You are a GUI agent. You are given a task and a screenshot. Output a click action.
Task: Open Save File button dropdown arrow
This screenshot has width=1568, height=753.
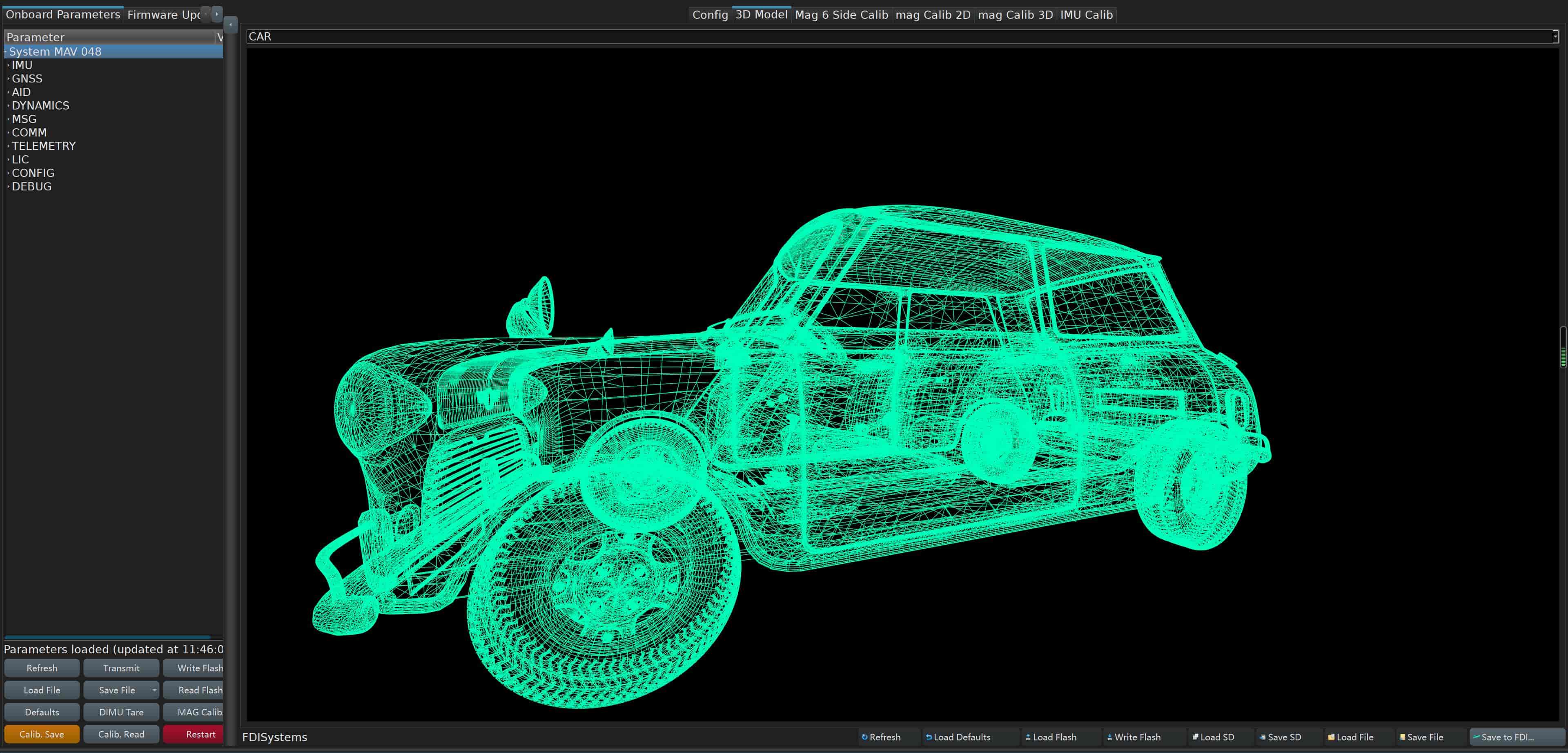154,690
